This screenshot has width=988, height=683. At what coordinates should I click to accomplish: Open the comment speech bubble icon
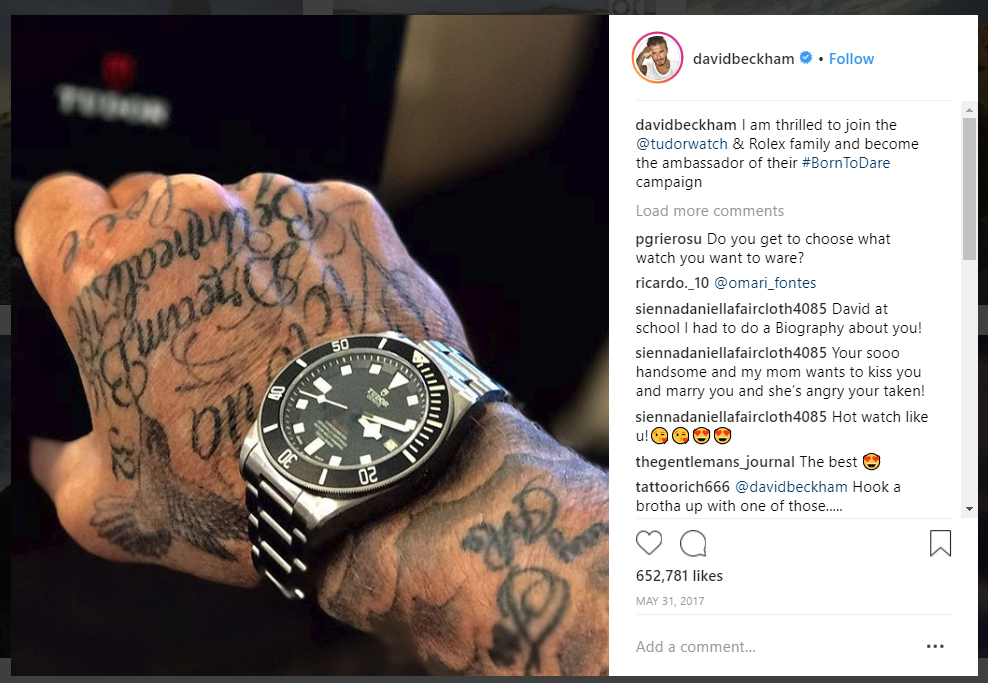click(693, 543)
